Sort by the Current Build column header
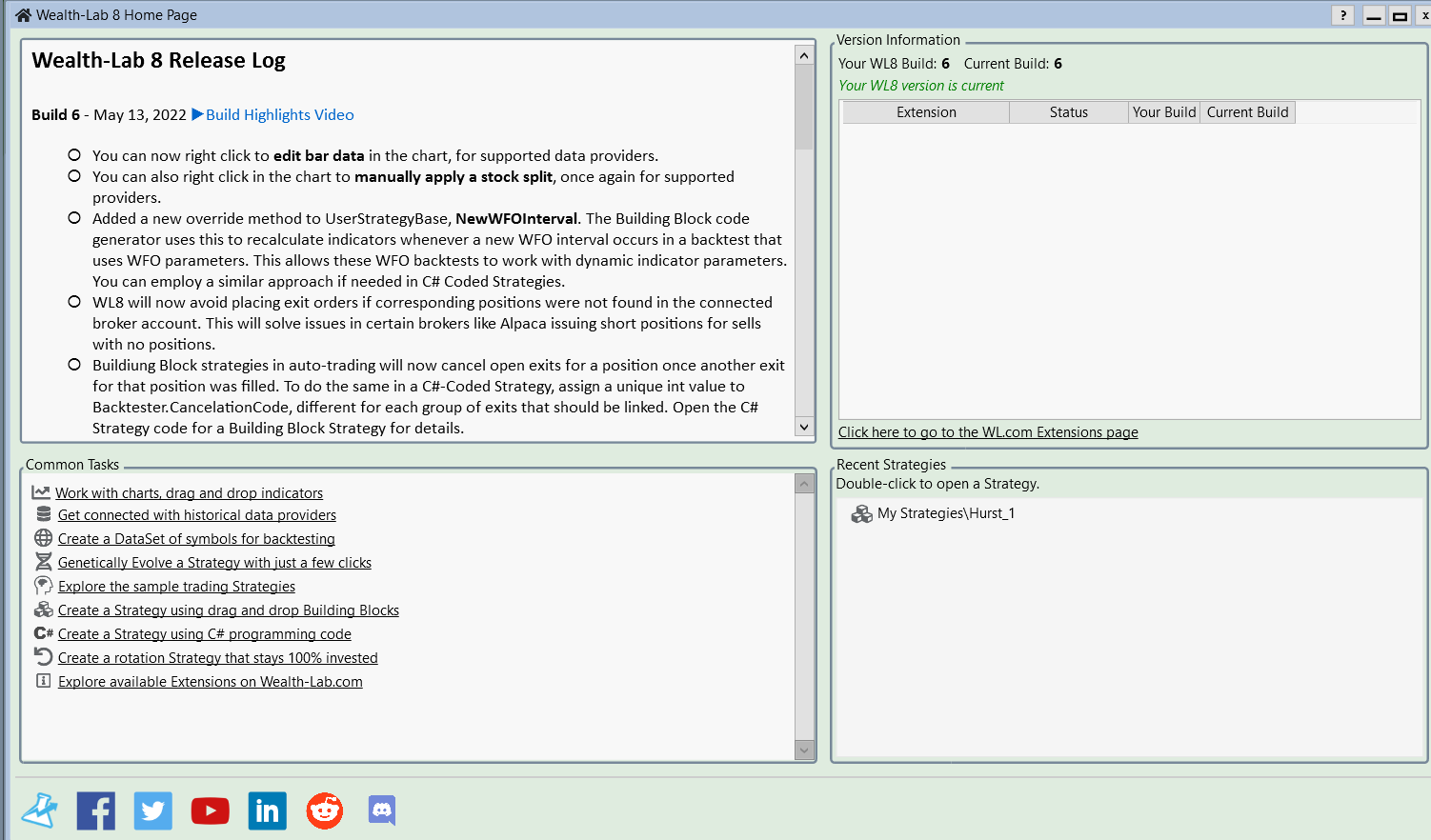The height and width of the screenshot is (840, 1431). pos(1247,112)
